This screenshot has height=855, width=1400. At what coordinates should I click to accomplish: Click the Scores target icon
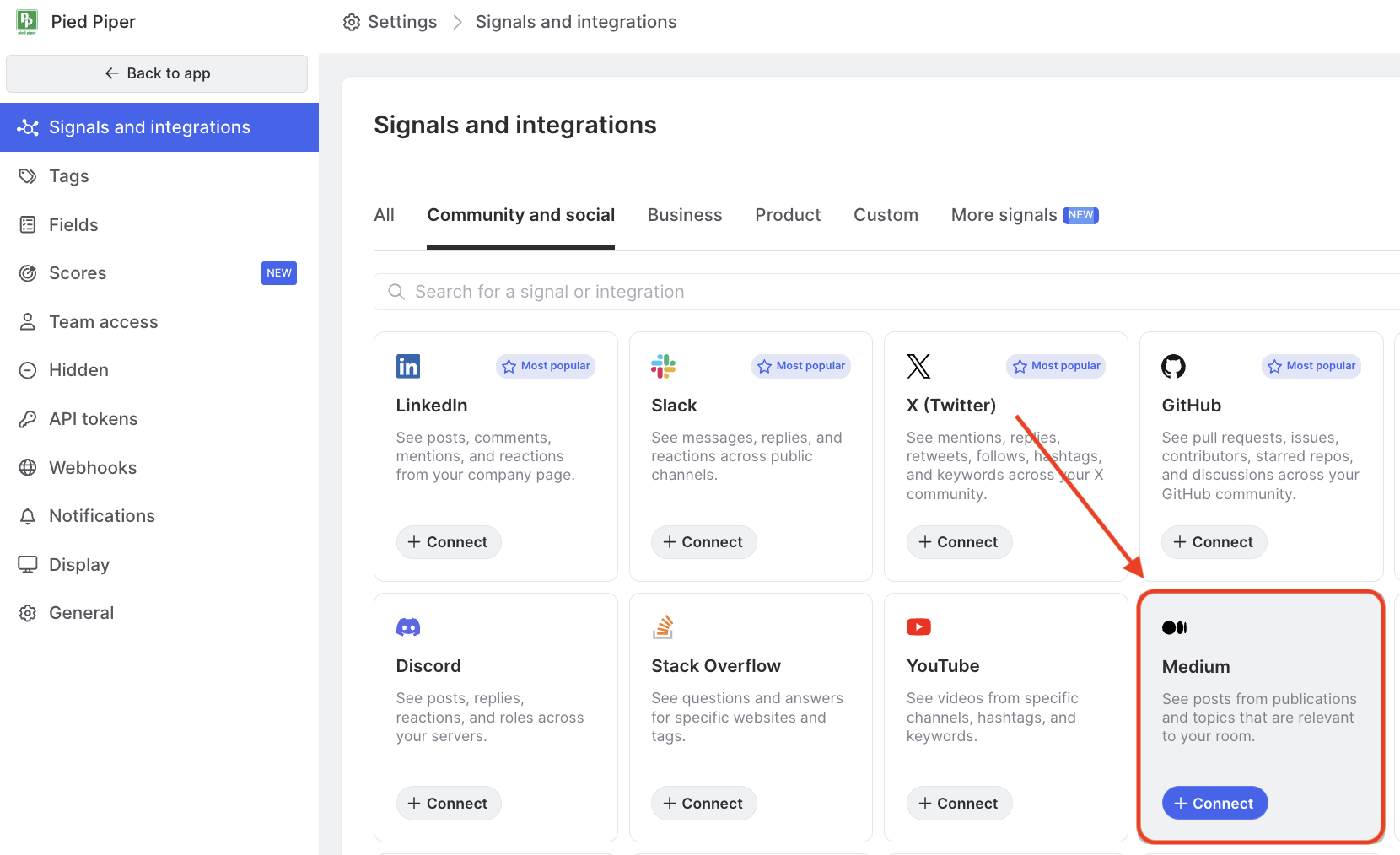(28, 273)
